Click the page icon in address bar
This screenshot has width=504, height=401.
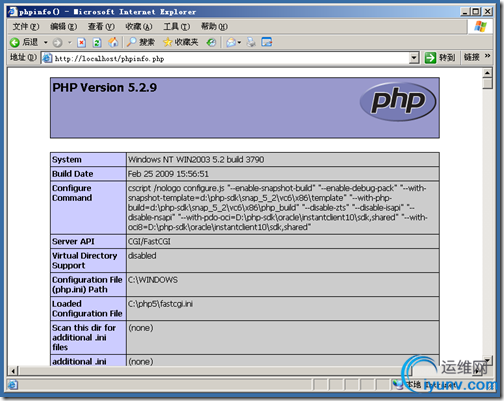[x=47, y=58]
